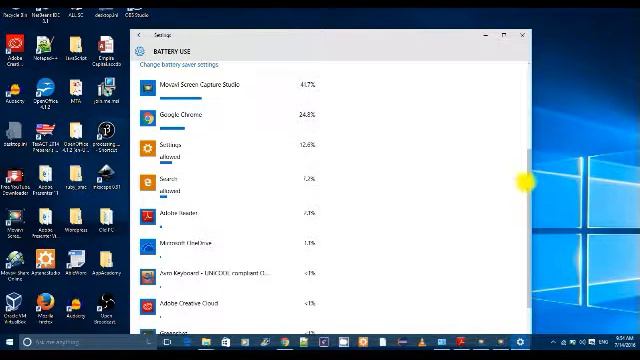The height and width of the screenshot is (360, 640).
Task: Click the 24.8% usage value for Chrome
Action: [307, 115]
